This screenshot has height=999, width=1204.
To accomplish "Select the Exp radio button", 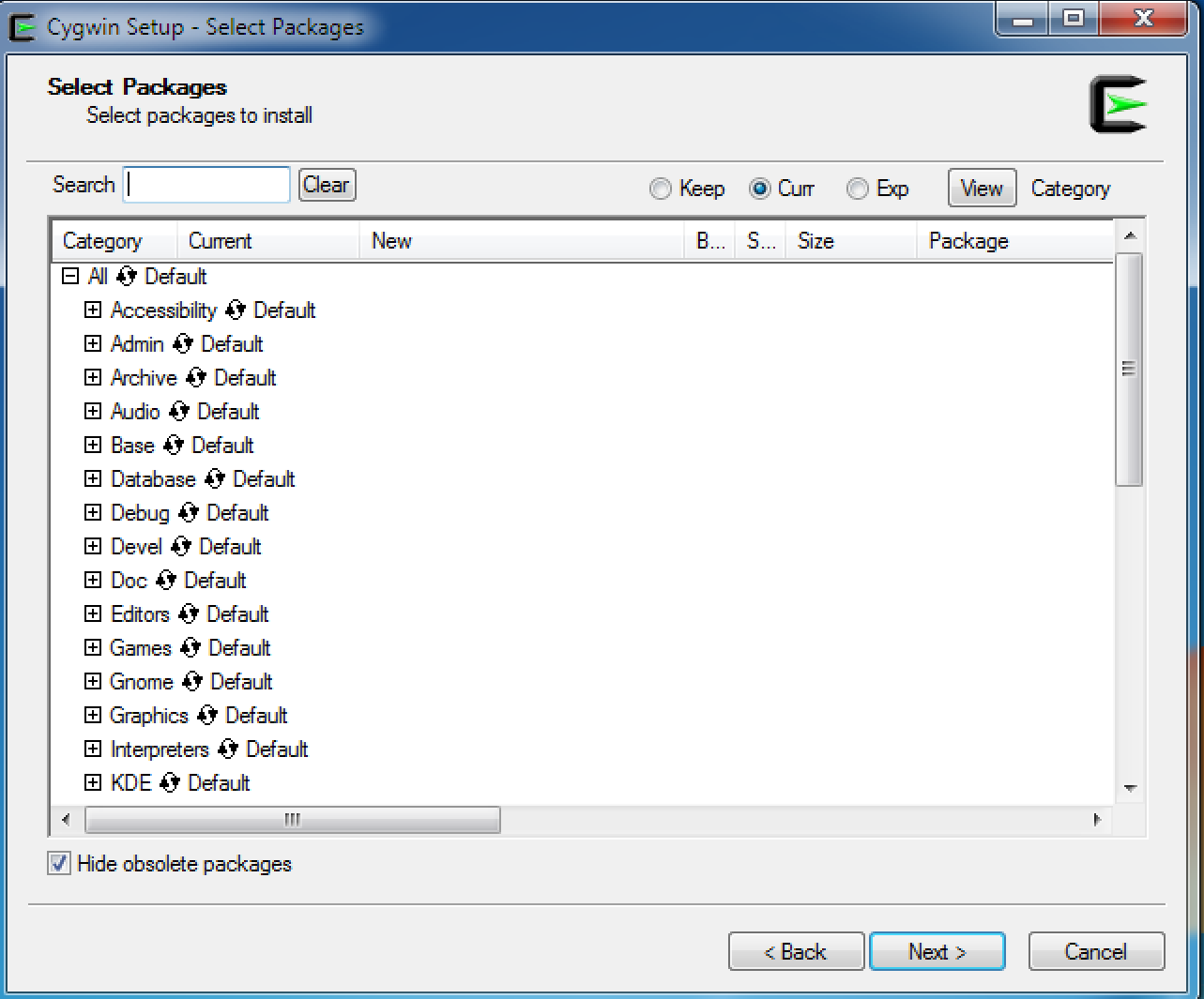I will pyautogui.click(x=858, y=189).
